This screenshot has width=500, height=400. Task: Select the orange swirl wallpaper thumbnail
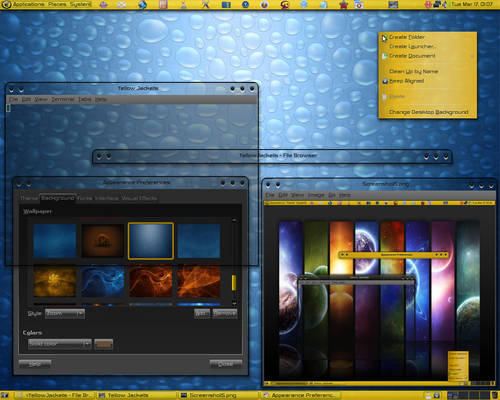coord(151,281)
